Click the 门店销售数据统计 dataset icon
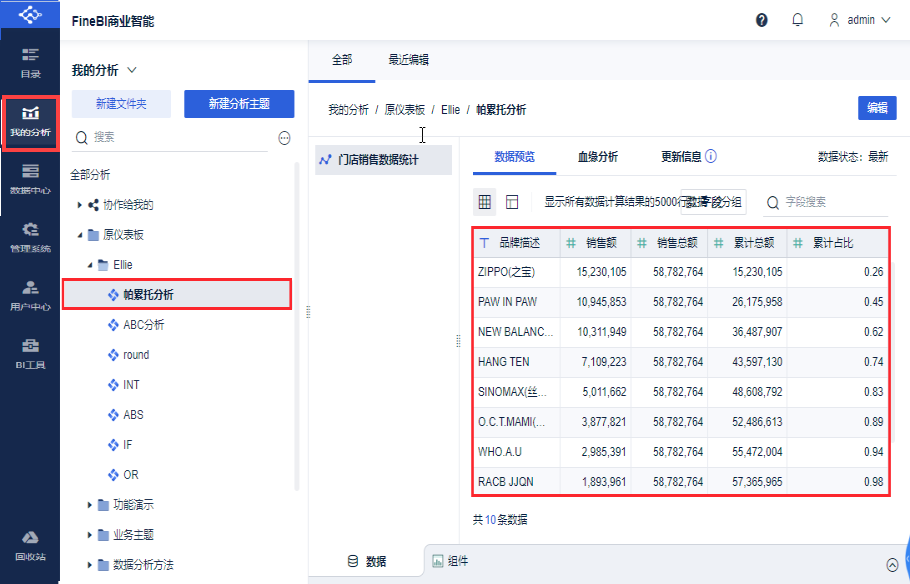Viewport: 910px width, 584px height. click(x=326, y=160)
